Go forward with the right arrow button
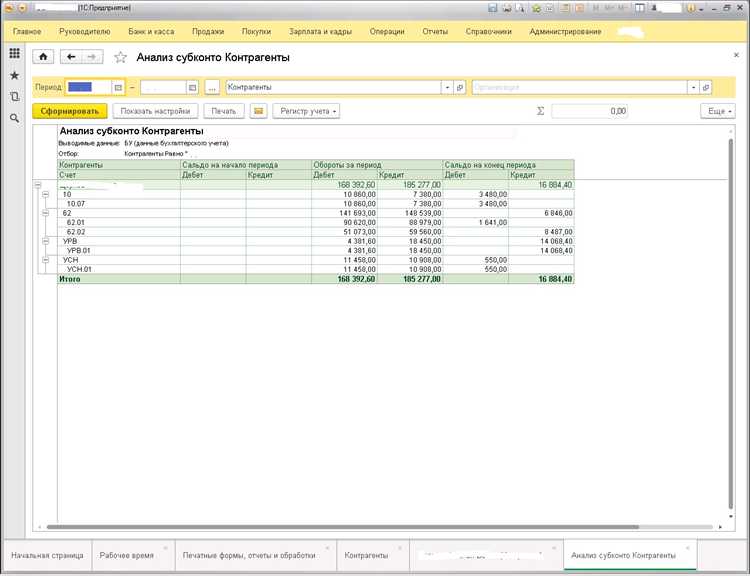750x576 pixels. point(91,57)
